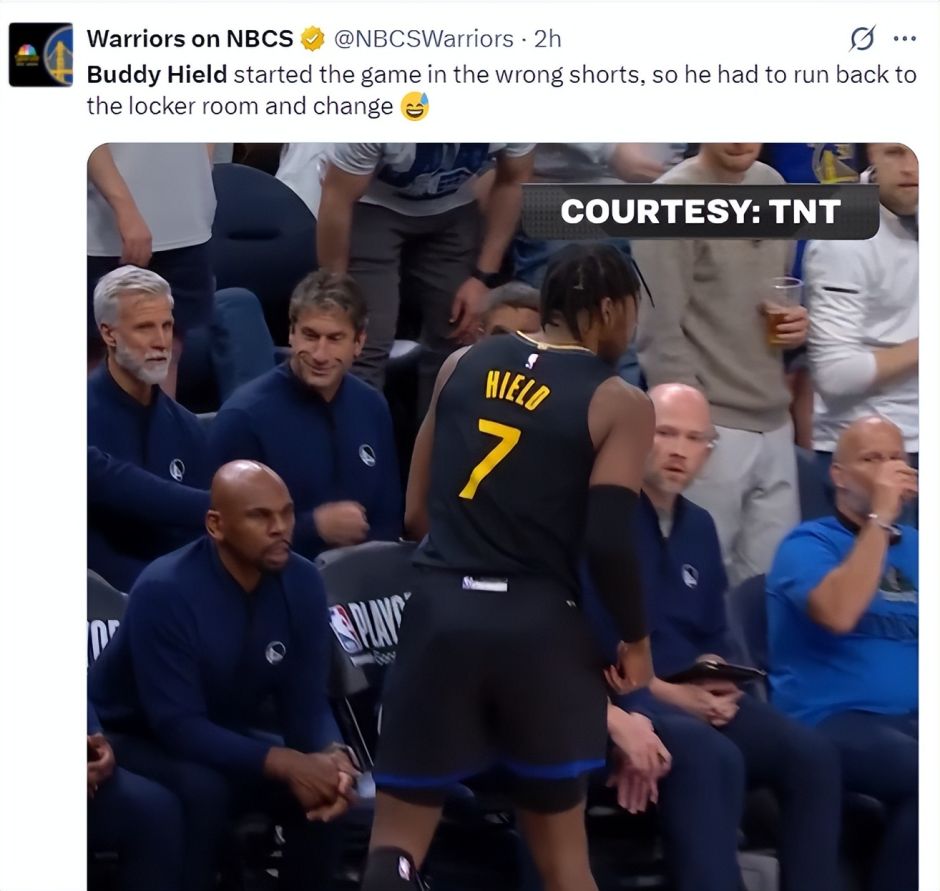Click the tweet body text about shorts
This screenshot has width=940, height=891.
(x=501, y=91)
